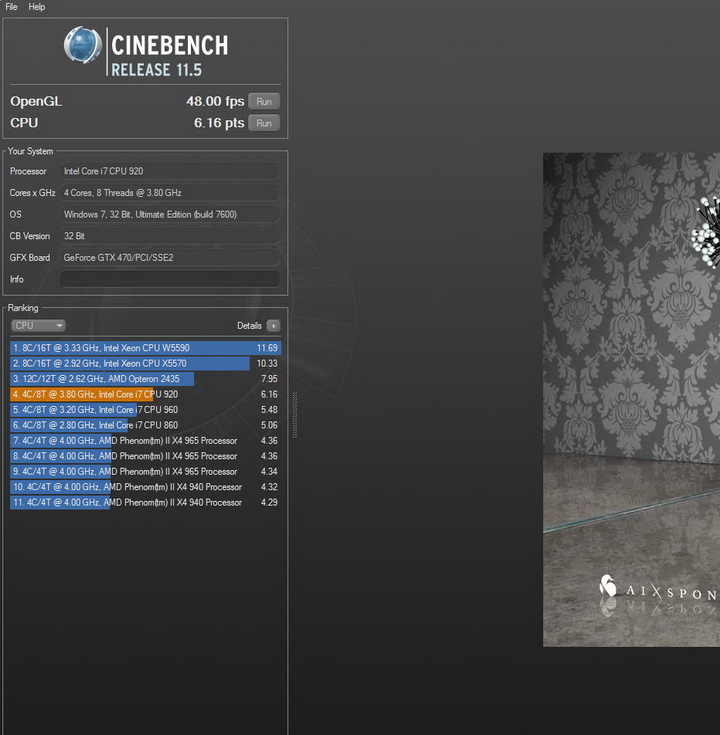Click the GFX Board GeForce GTX 470 field
720x735 pixels.
(170, 257)
